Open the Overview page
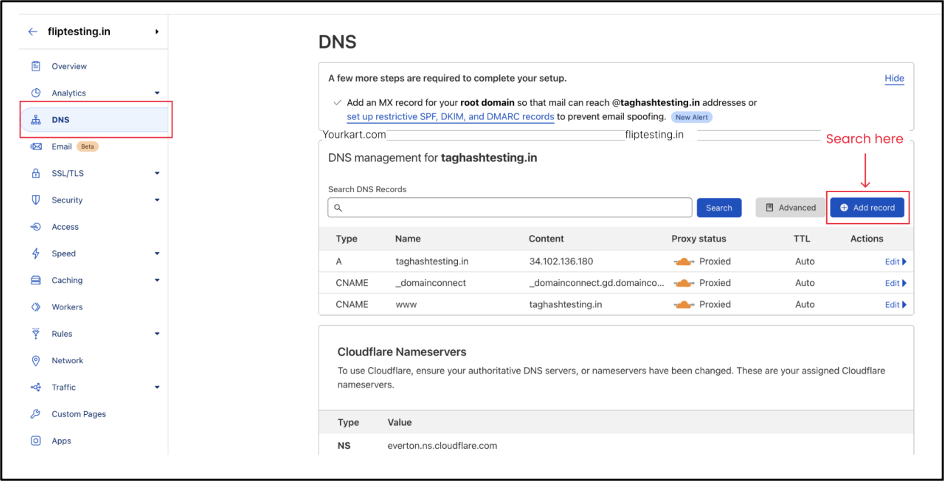 click(69, 66)
